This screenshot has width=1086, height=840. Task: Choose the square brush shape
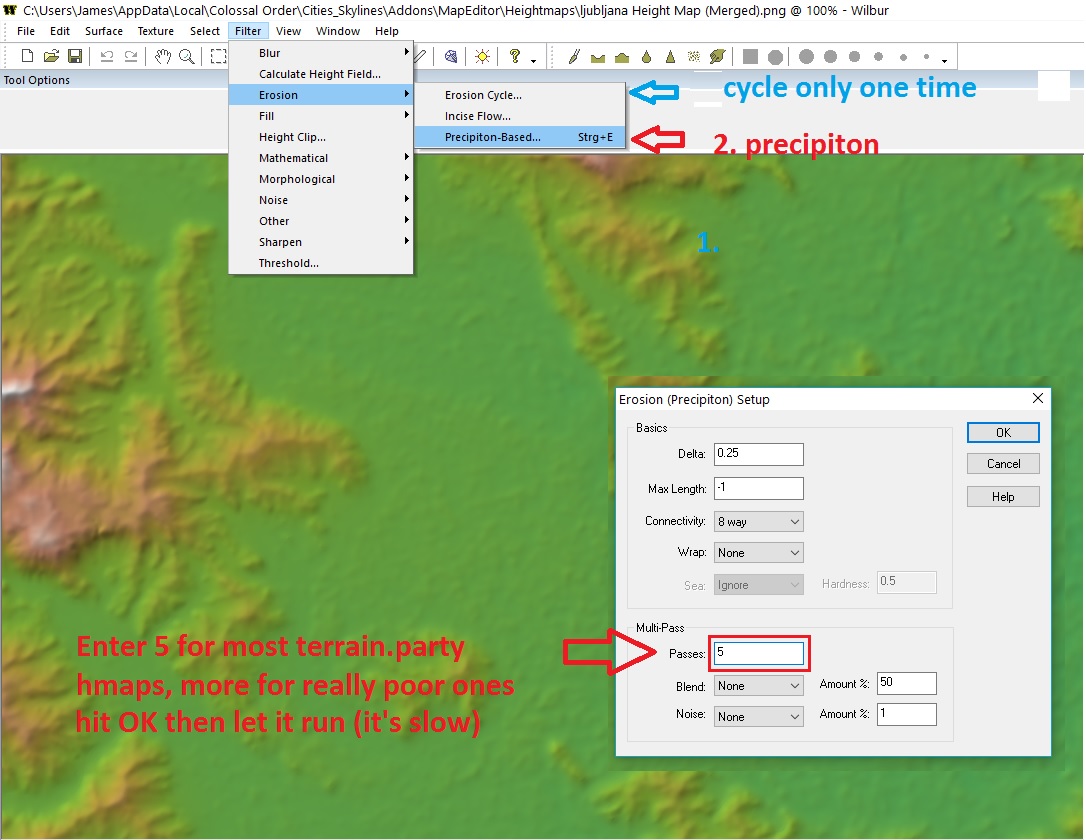[x=750, y=56]
